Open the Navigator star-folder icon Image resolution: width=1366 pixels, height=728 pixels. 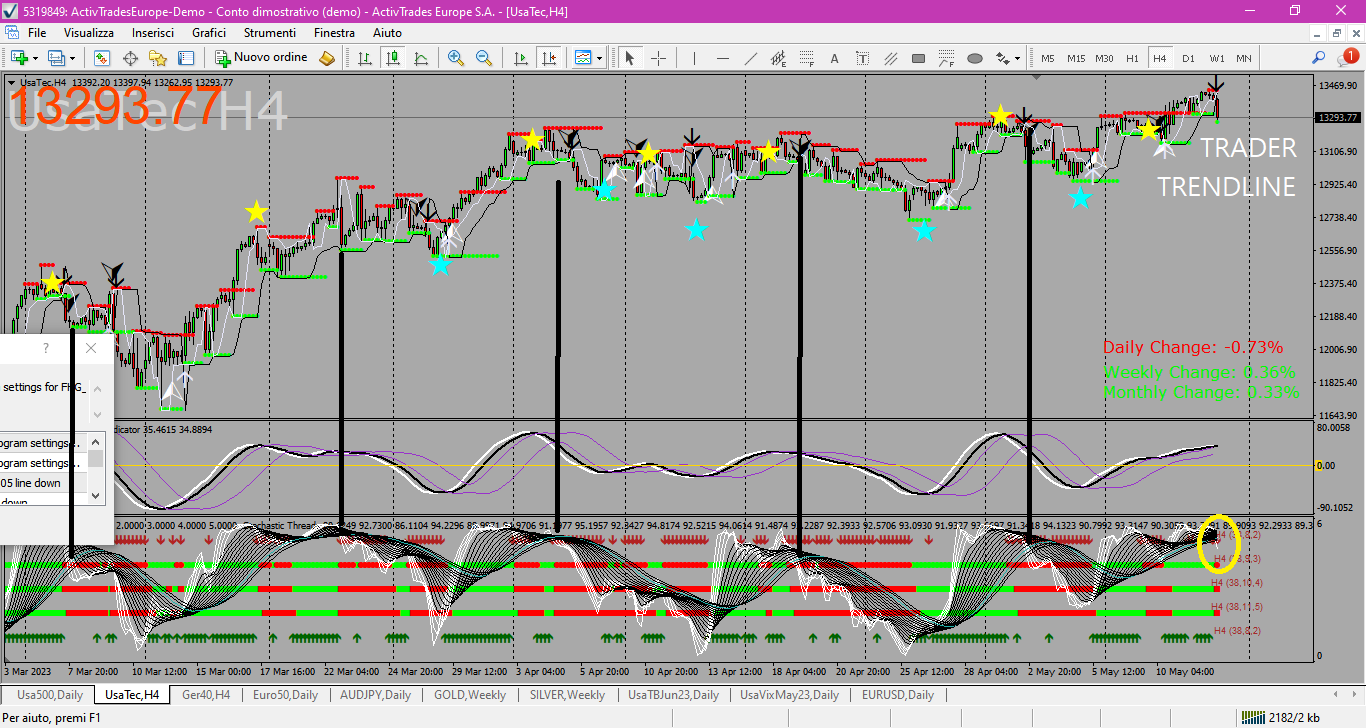158,58
